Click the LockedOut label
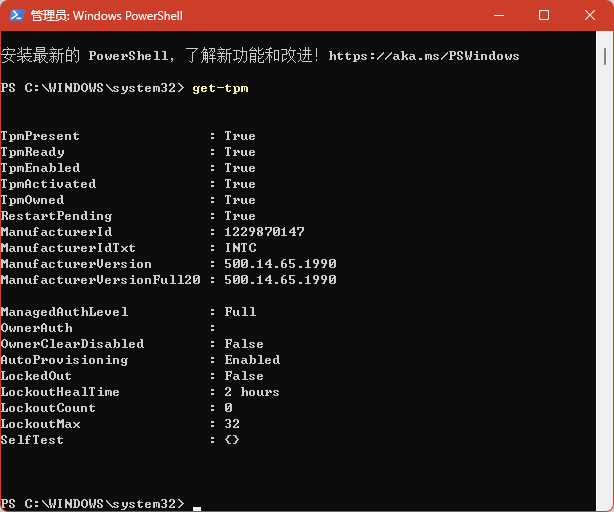 tap(36, 376)
